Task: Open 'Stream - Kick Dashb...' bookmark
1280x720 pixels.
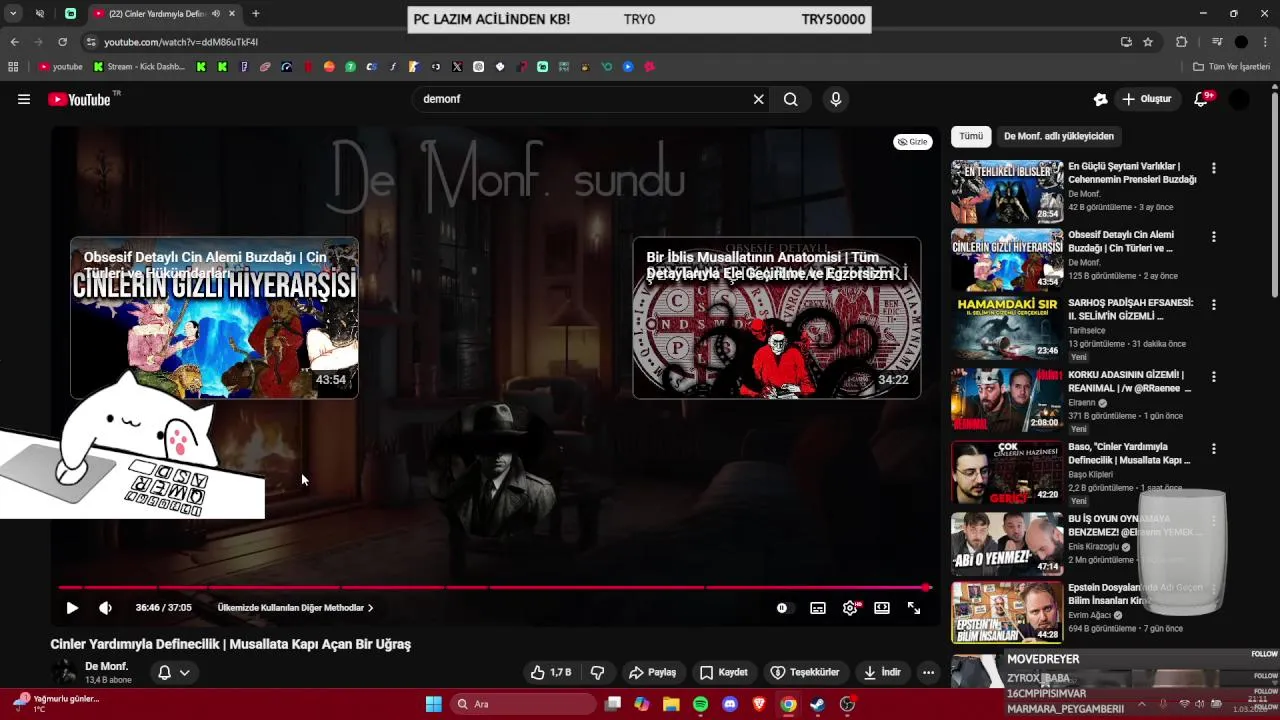Action: (139, 67)
